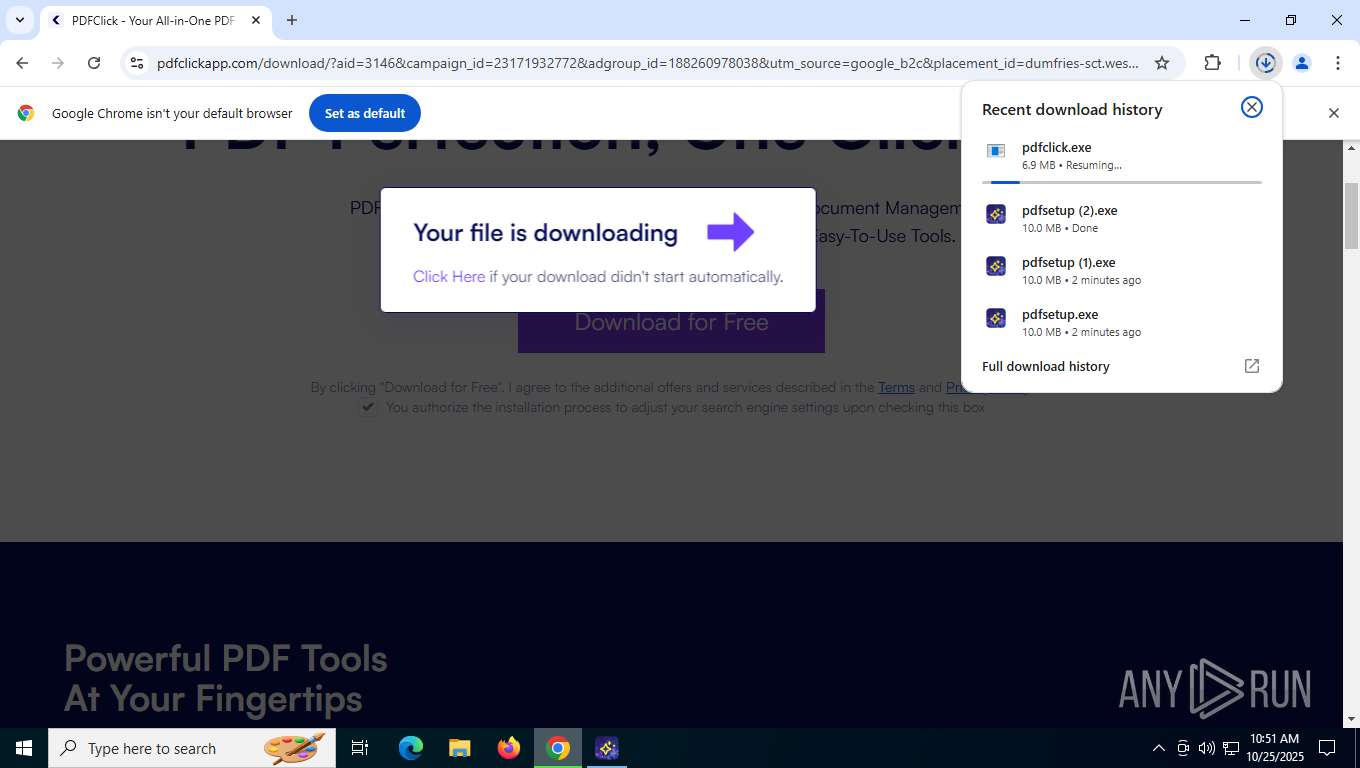Viewport: 1360px width, 768px height.
Task: Click the purple arrow in download dialog
Action: [x=731, y=232]
